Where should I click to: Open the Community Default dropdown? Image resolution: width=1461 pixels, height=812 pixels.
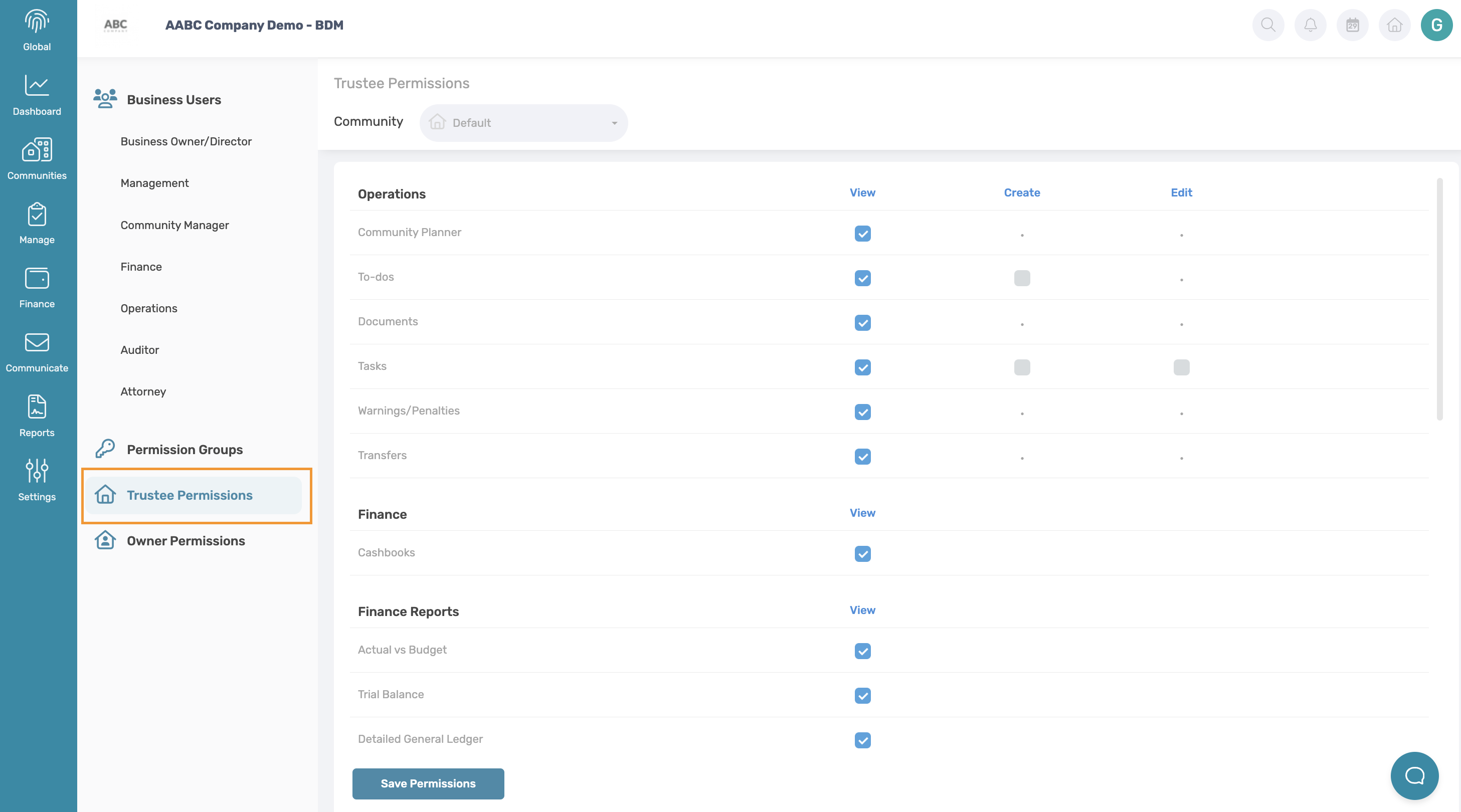click(x=523, y=123)
